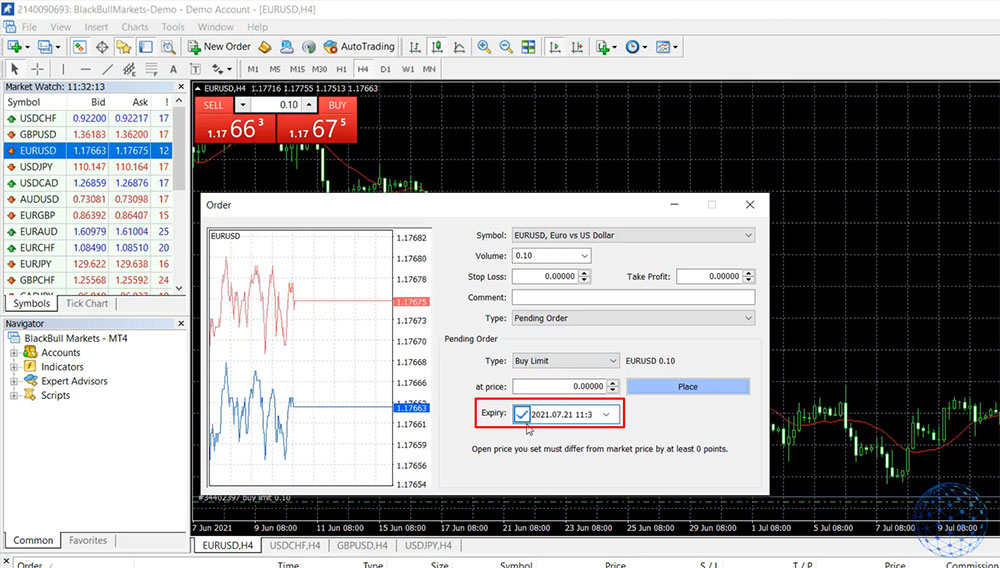Click the tile windows icon
1000x568 pixels.
(x=528, y=47)
